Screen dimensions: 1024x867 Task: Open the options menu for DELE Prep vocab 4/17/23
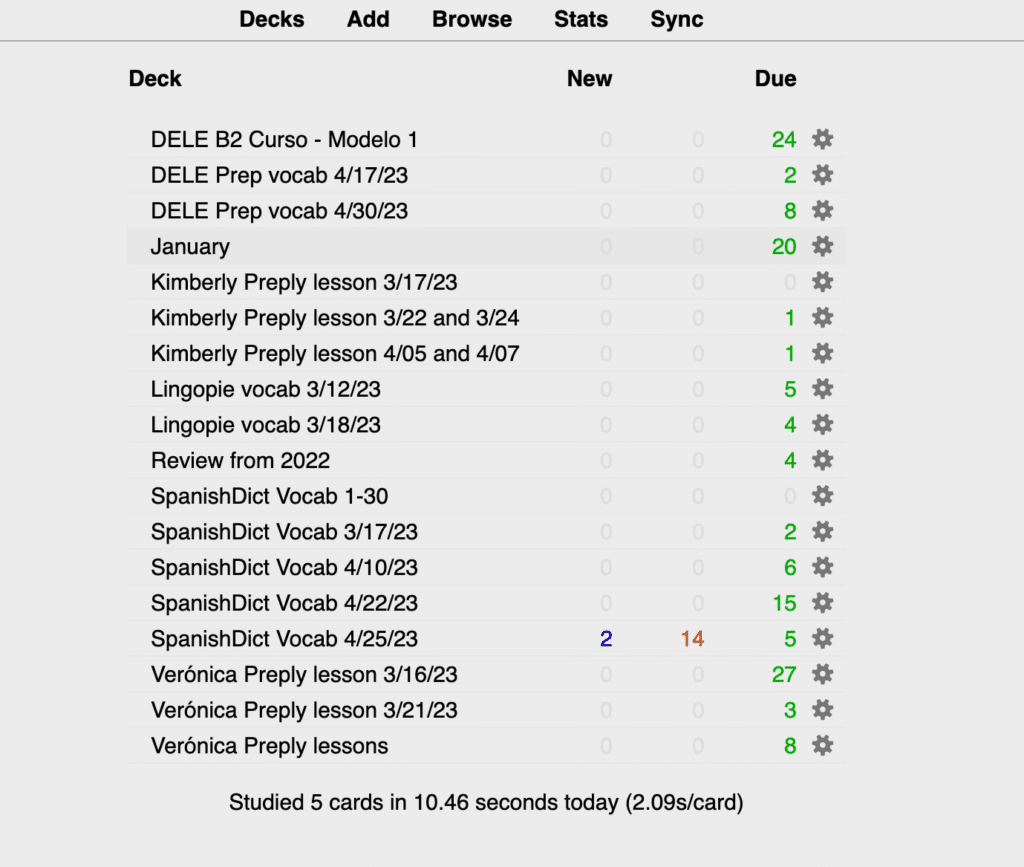pos(822,175)
